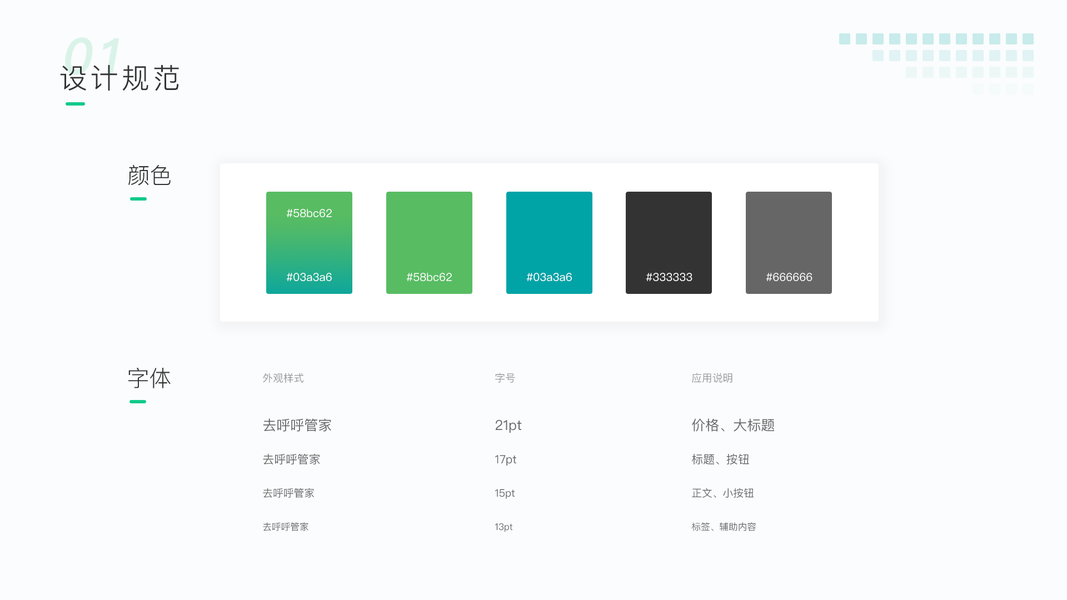Click the 标签、辅助内容 usage text

[x=723, y=527]
